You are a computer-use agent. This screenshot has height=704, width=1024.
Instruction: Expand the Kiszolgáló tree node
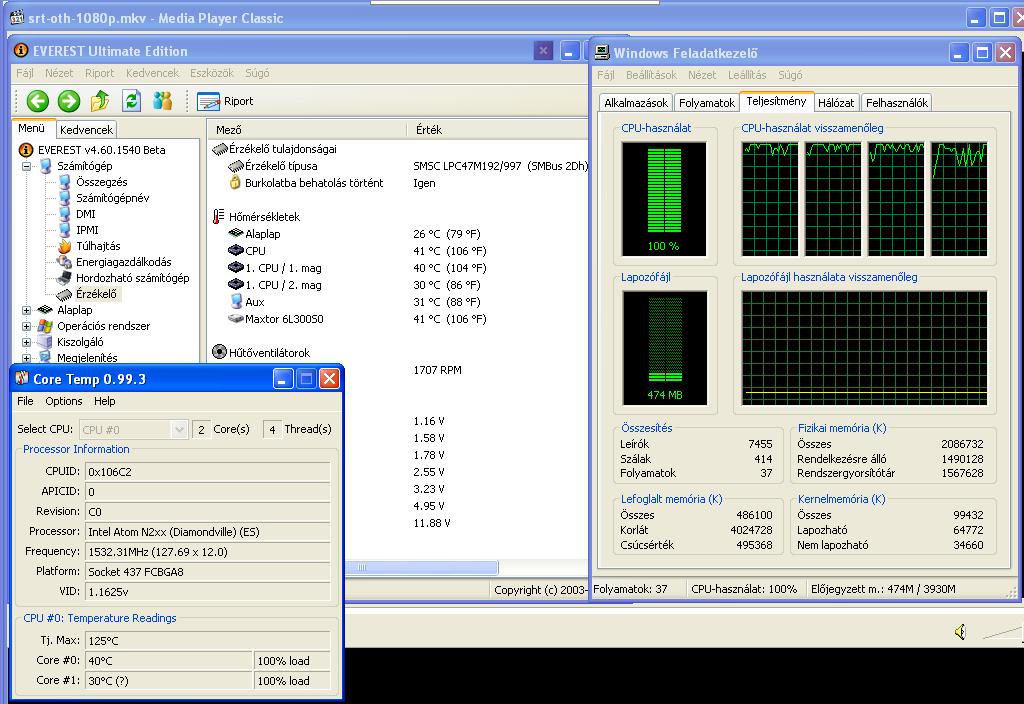coord(27,342)
